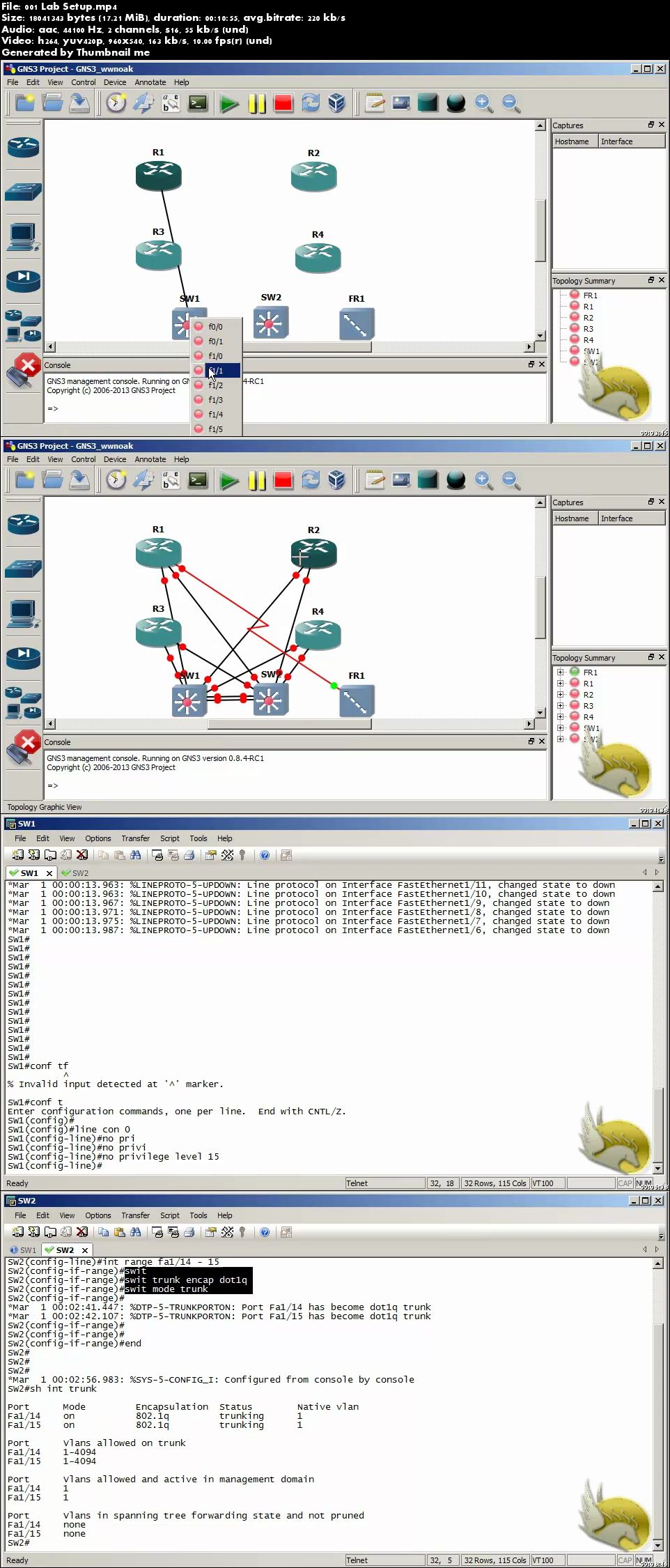Select Draw ellipse tool in top GNS3 toolbar
The image size is (670, 1568).
tap(455, 104)
